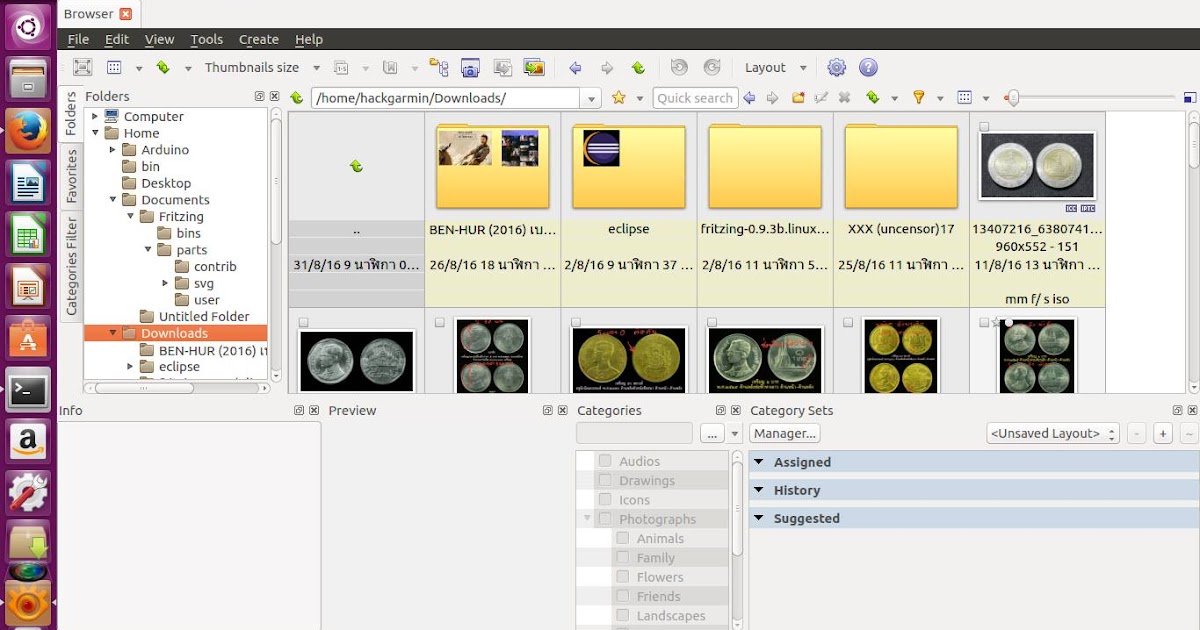This screenshot has height=630, width=1200.
Task: Tick the checkbox on 13407216 coin thumbnail
Action: click(x=984, y=127)
